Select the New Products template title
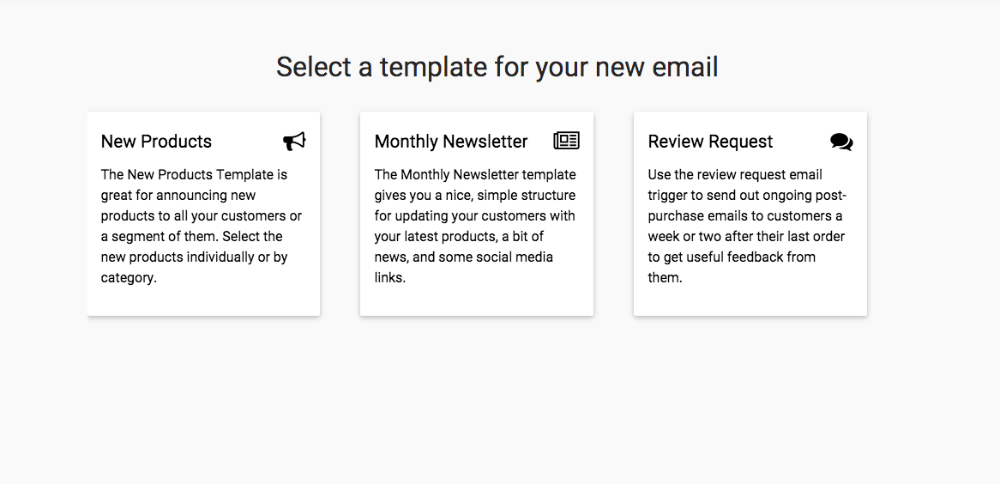Image resolution: width=1000 pixels, height=484 pixels. 156,142
